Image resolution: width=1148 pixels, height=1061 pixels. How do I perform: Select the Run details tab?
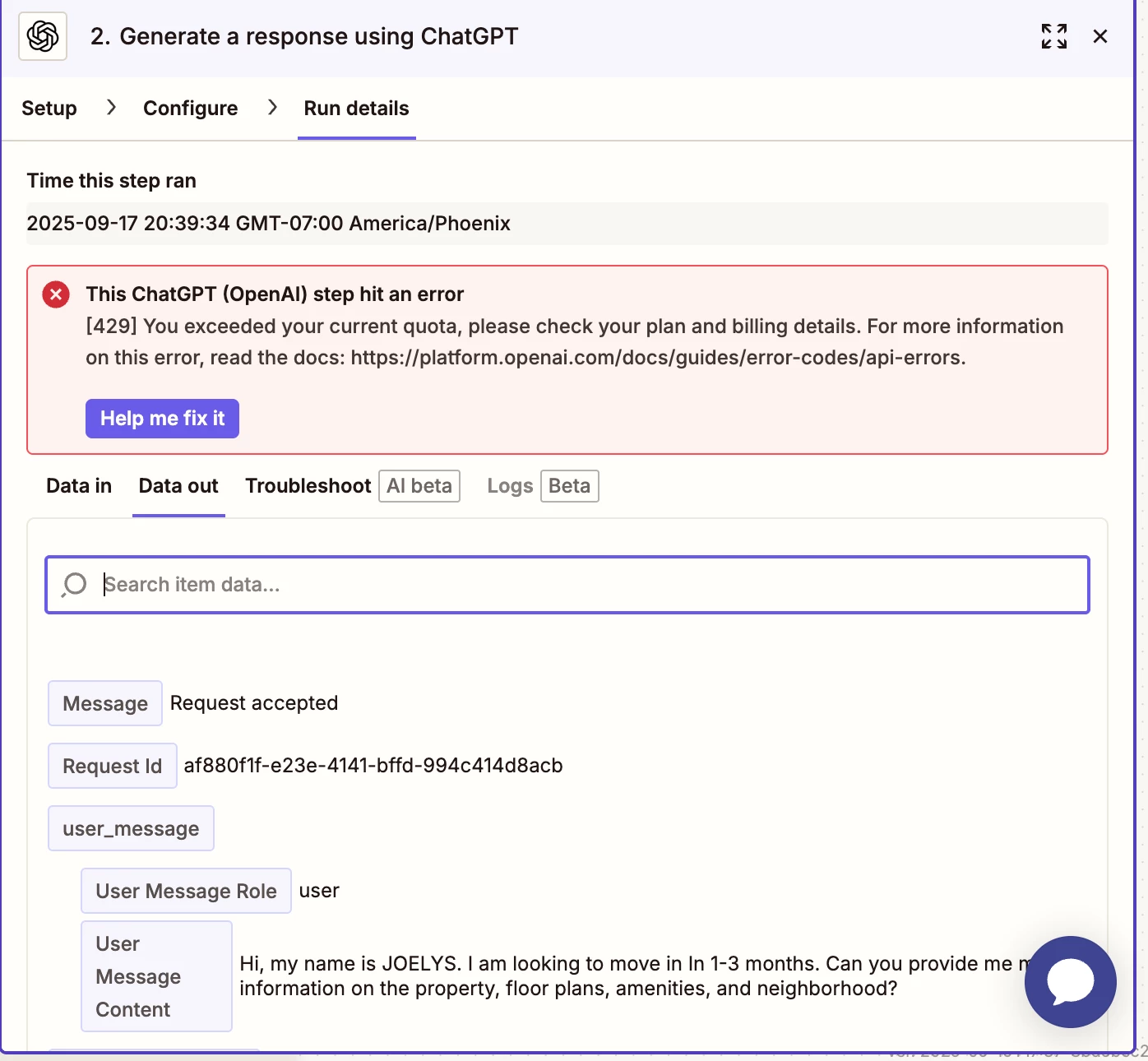click(x=357, y=109)
